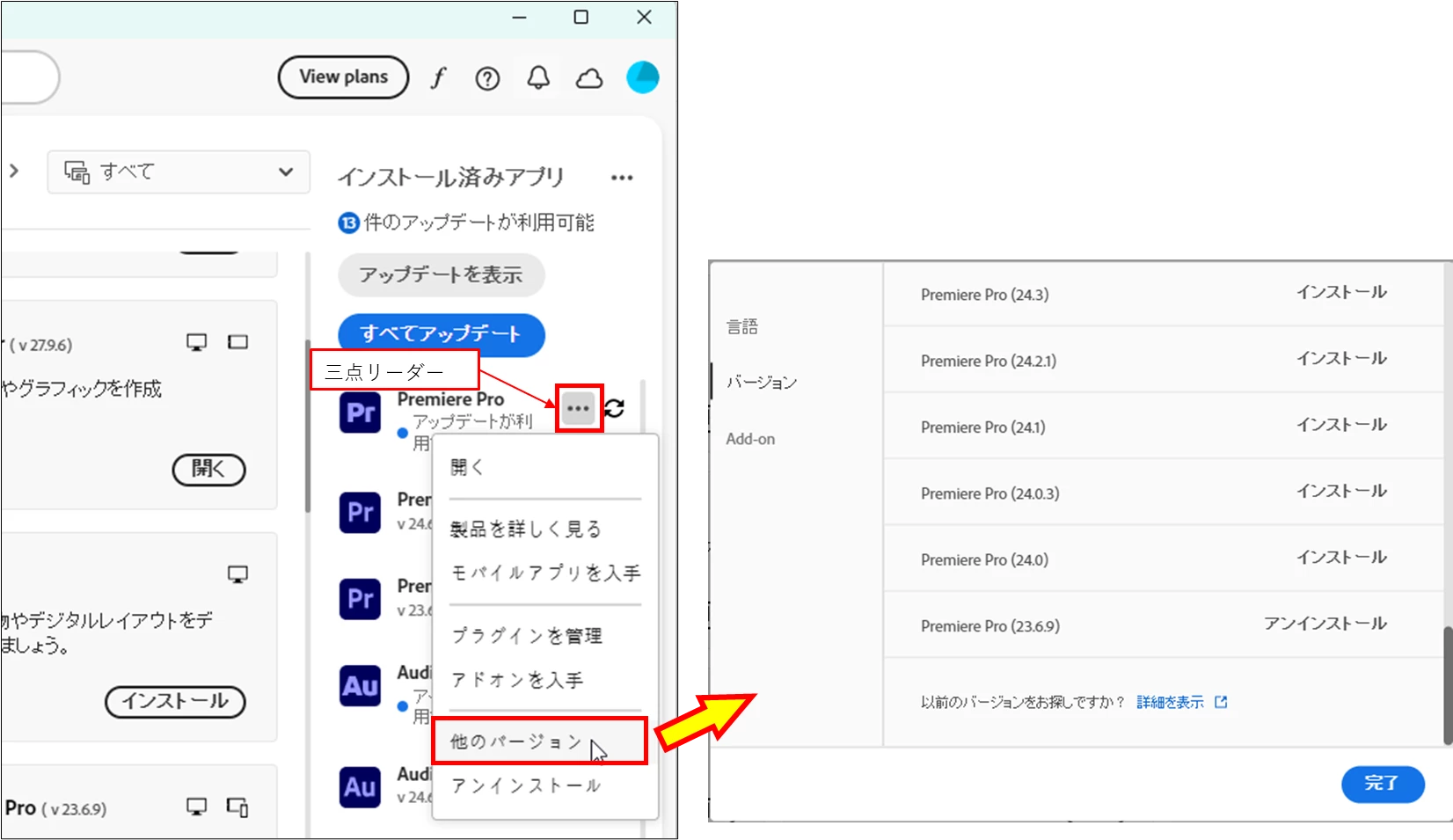
Task: Click the multi-device icon in the v23.6.9 card
Action: coord(237,807)
